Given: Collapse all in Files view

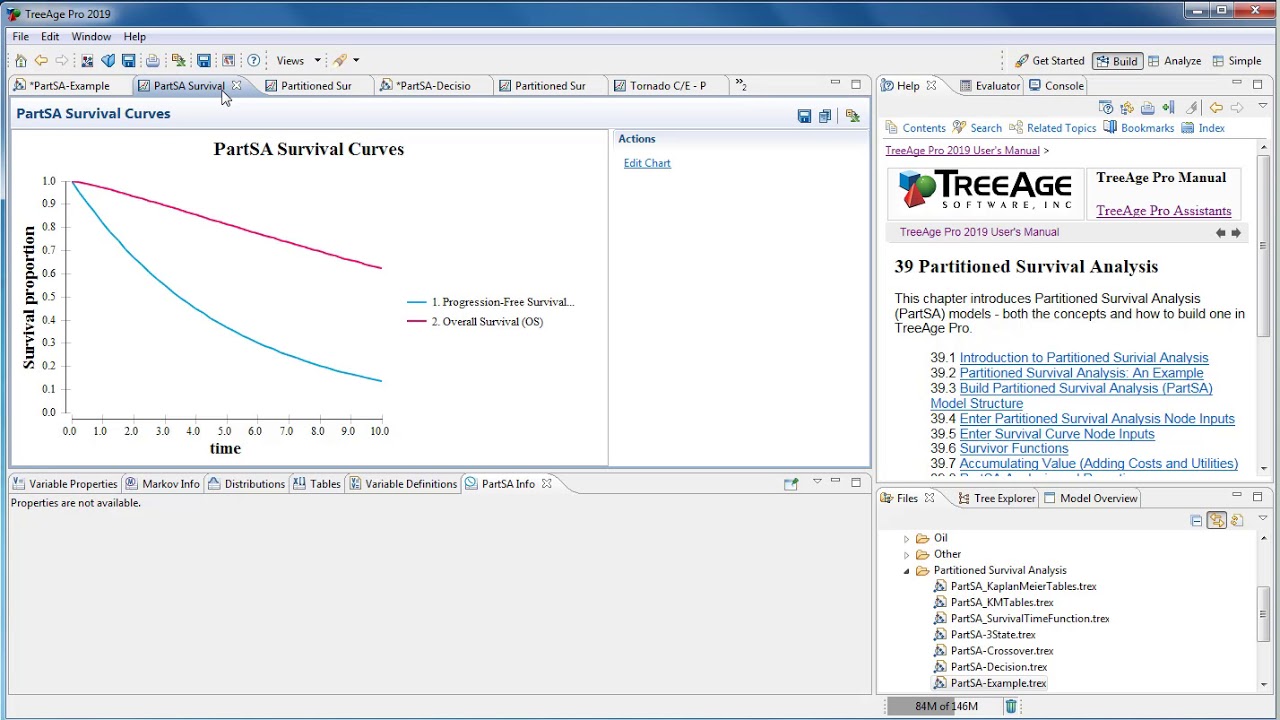Looking at the screenshot, I should [x=1196, y=520].
